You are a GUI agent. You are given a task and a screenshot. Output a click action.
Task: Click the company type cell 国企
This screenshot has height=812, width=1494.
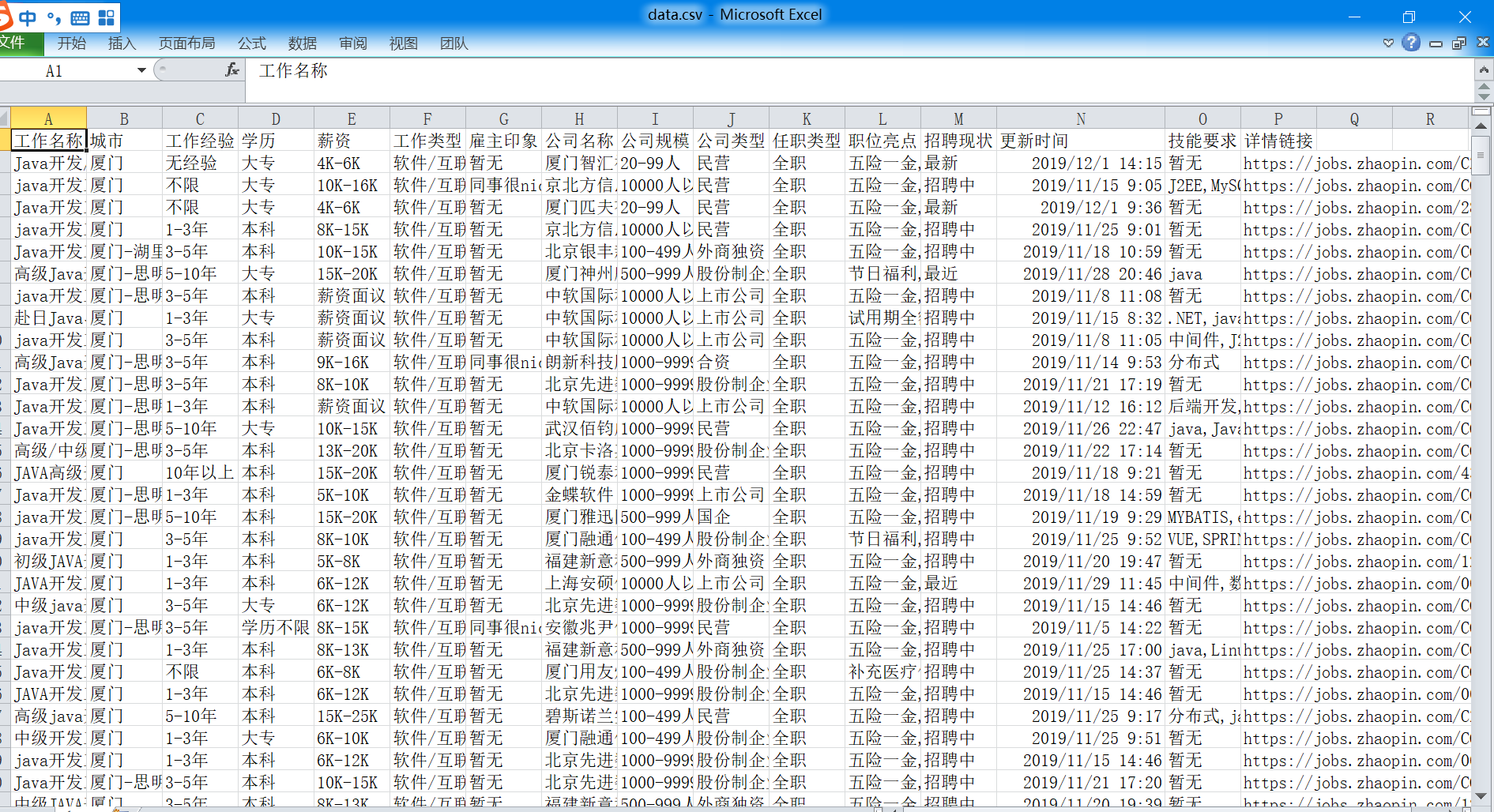click(x=731, y=517)
